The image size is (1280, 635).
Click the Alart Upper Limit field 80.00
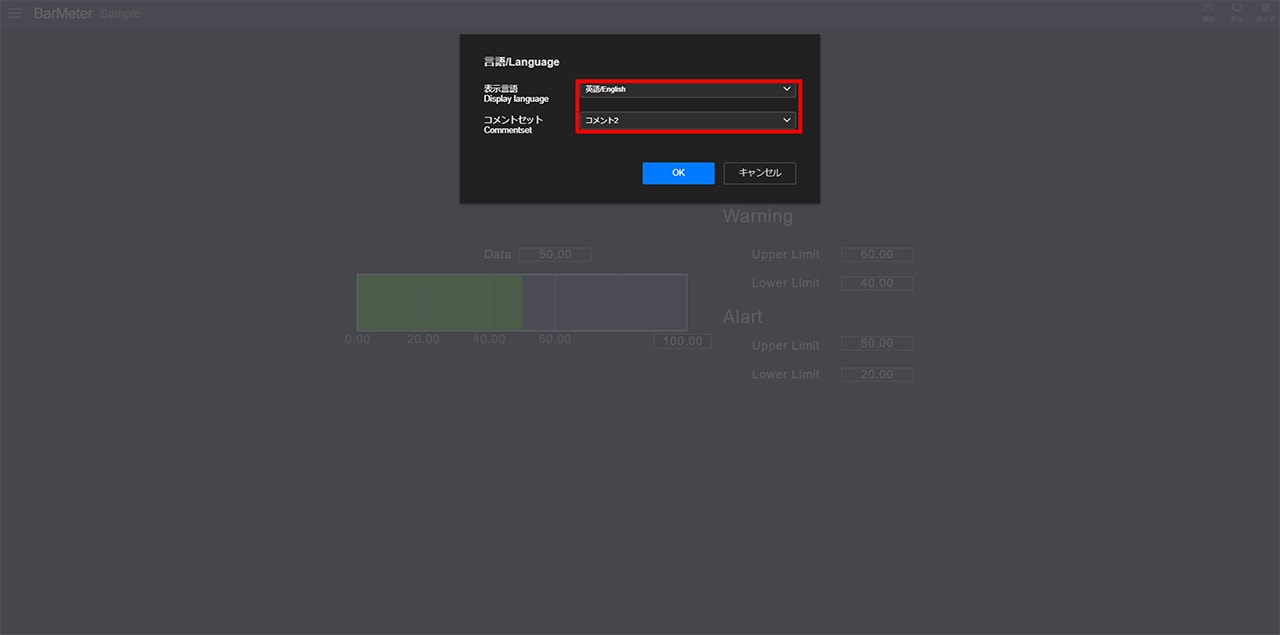(x=877, y=344)
